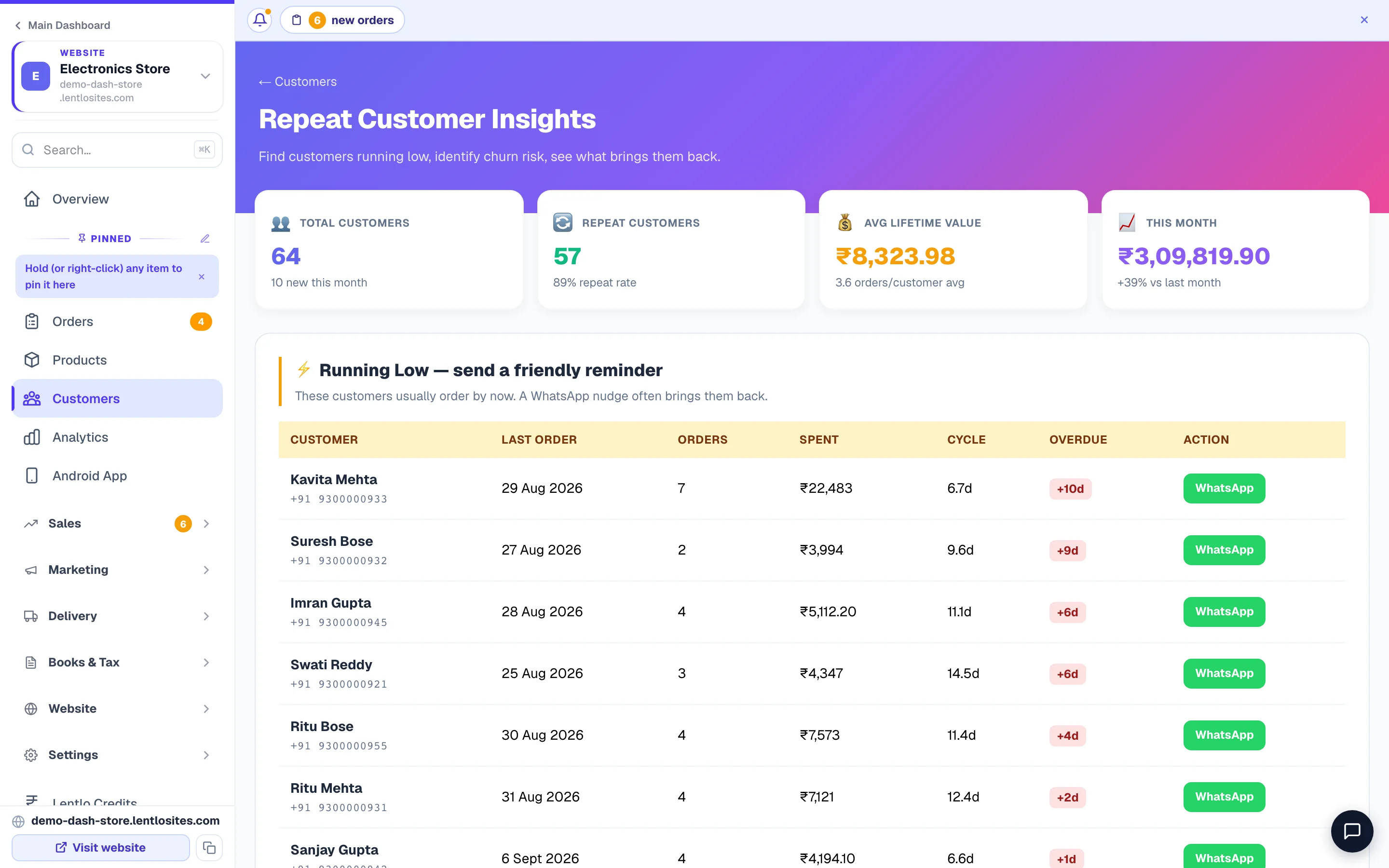Click the Total Customers people icon
Image resolution: width=1389 pixels, height=868 pixels.
tap(281, 223)
